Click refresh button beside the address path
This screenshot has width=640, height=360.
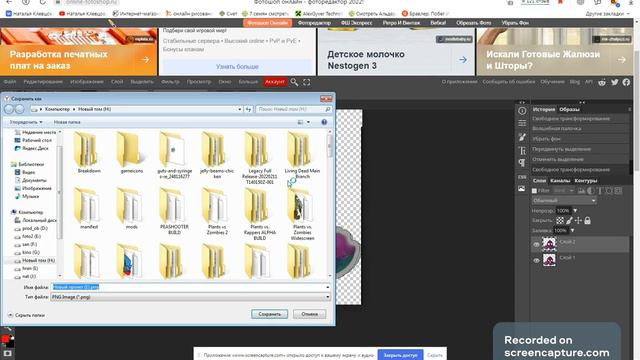[x=249, y=109]
